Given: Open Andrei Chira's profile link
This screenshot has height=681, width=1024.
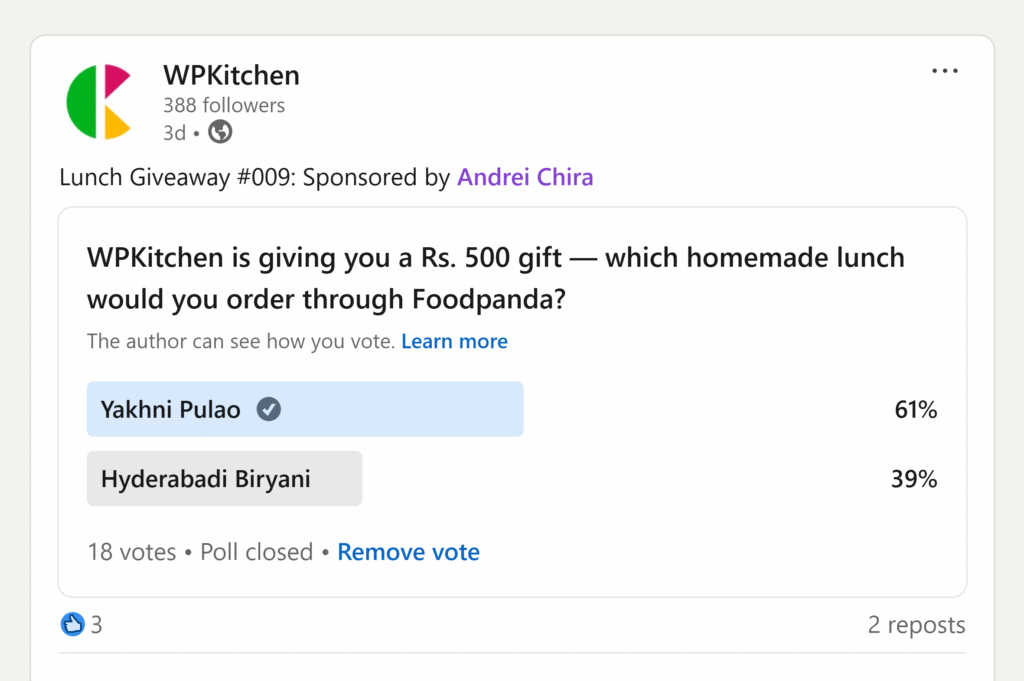Looking at the screenshot, I should [x=525, y=178].
